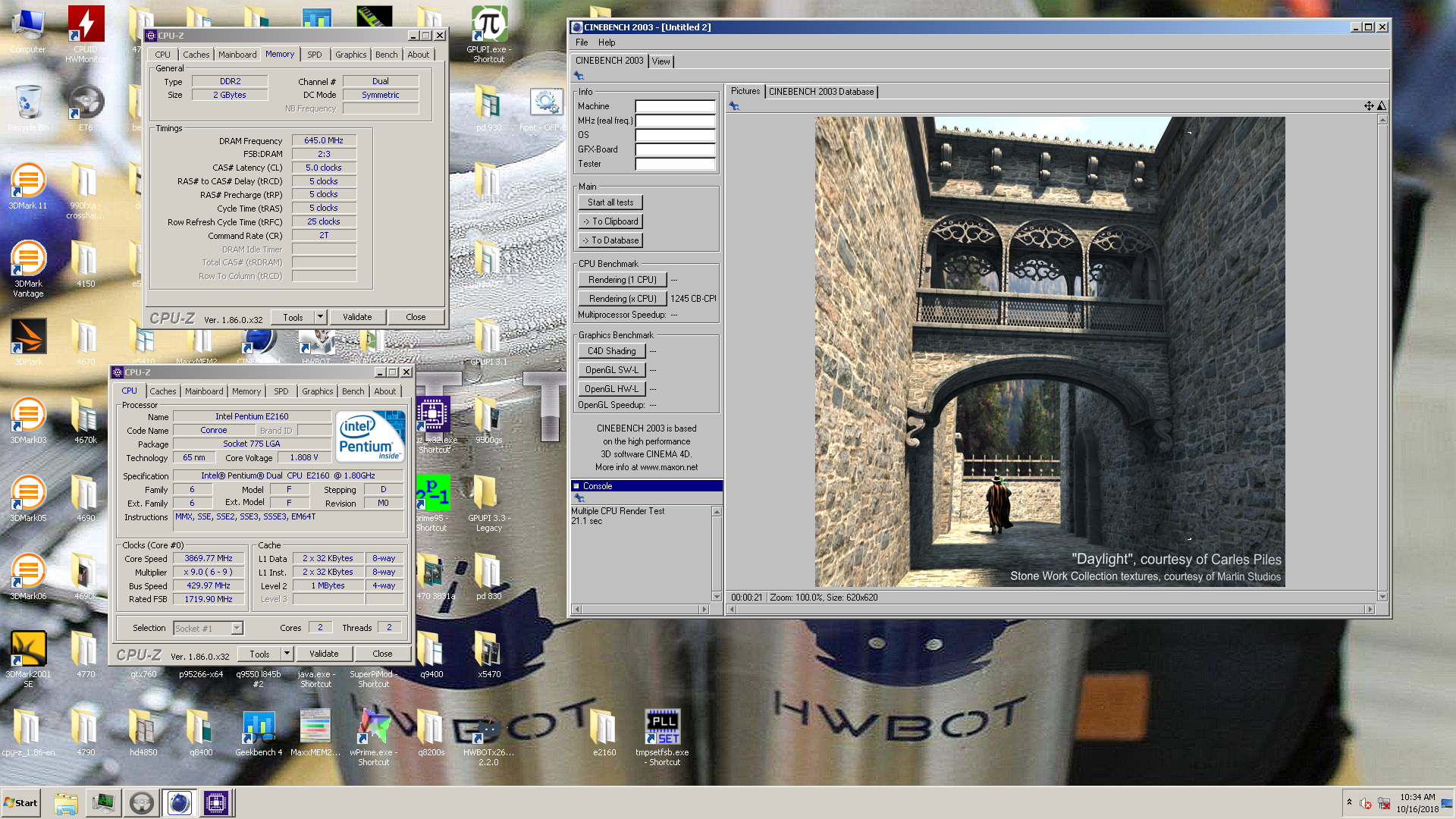Click the Windows Explorer taskbar icon
This screenshot has height=819, width=1456.
pos(66,803)
